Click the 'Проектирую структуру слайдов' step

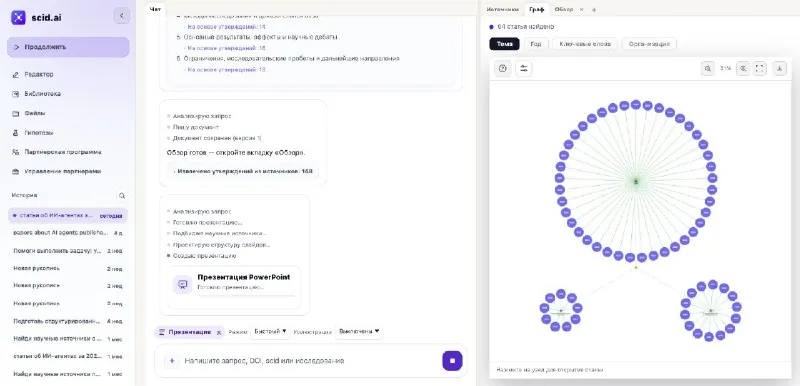(x=221, y=245)
